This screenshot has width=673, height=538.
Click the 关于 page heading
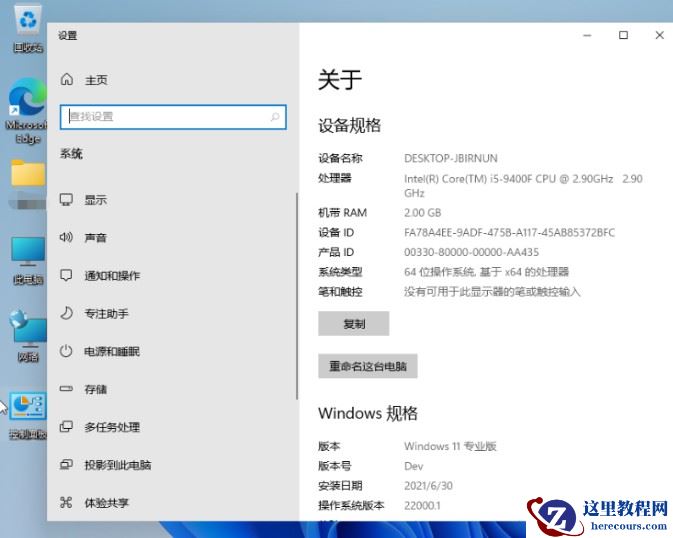(x=340, y=80)
